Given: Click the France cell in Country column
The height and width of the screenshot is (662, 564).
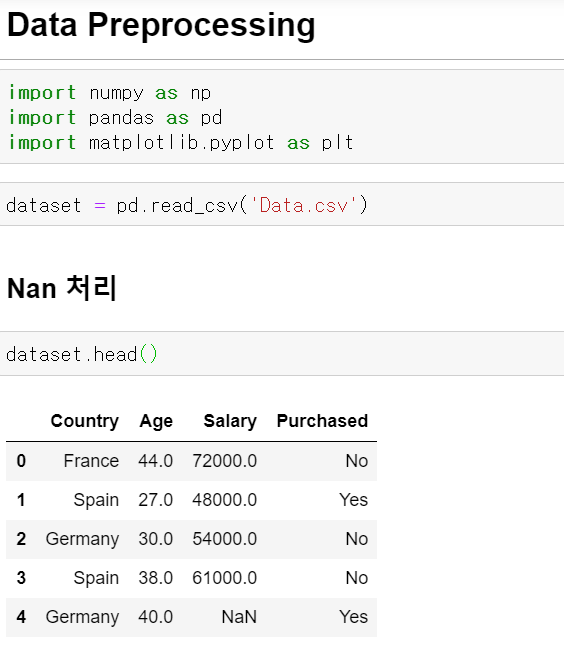Looking at the screenshot, I should tap(91, 461).
